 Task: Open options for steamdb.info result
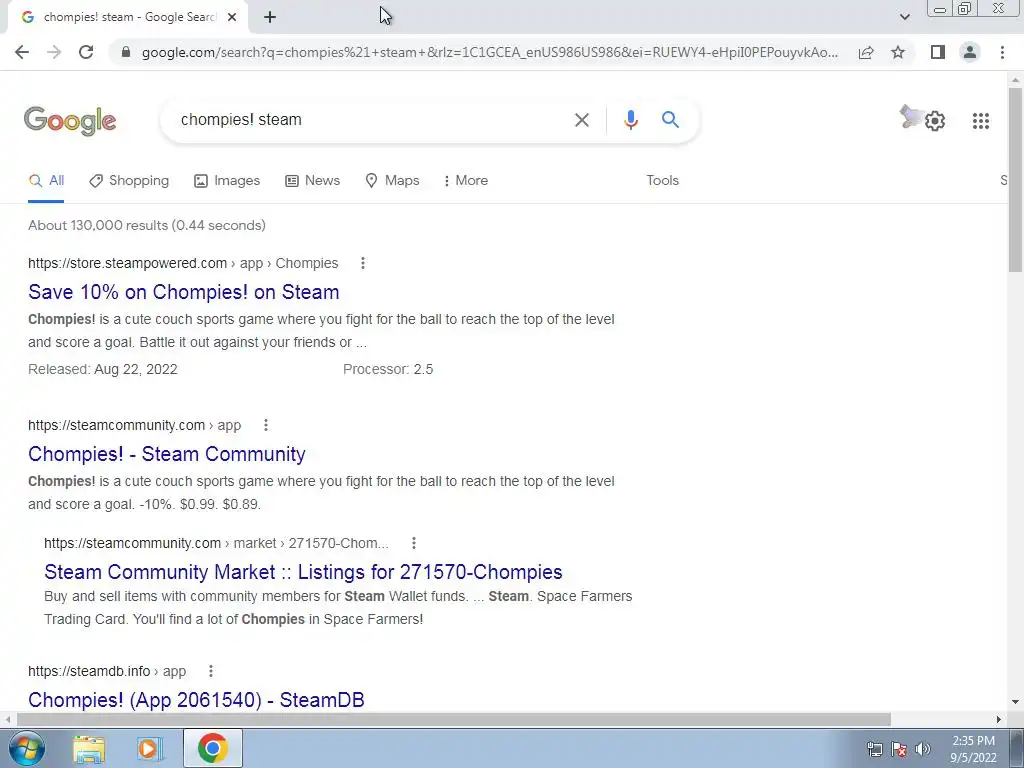pos(210,671)
